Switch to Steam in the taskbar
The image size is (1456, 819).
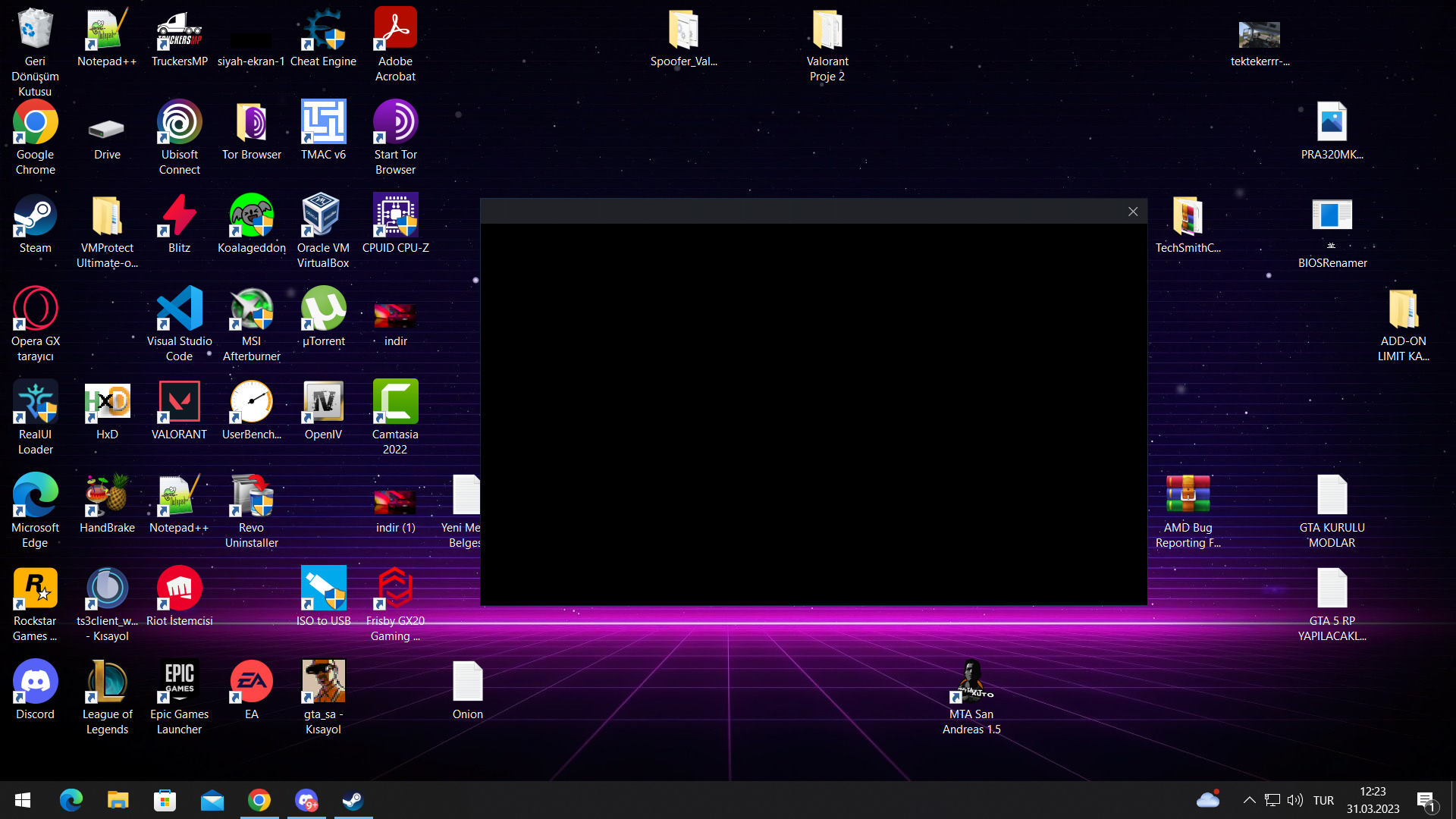[x=353, y=800]
